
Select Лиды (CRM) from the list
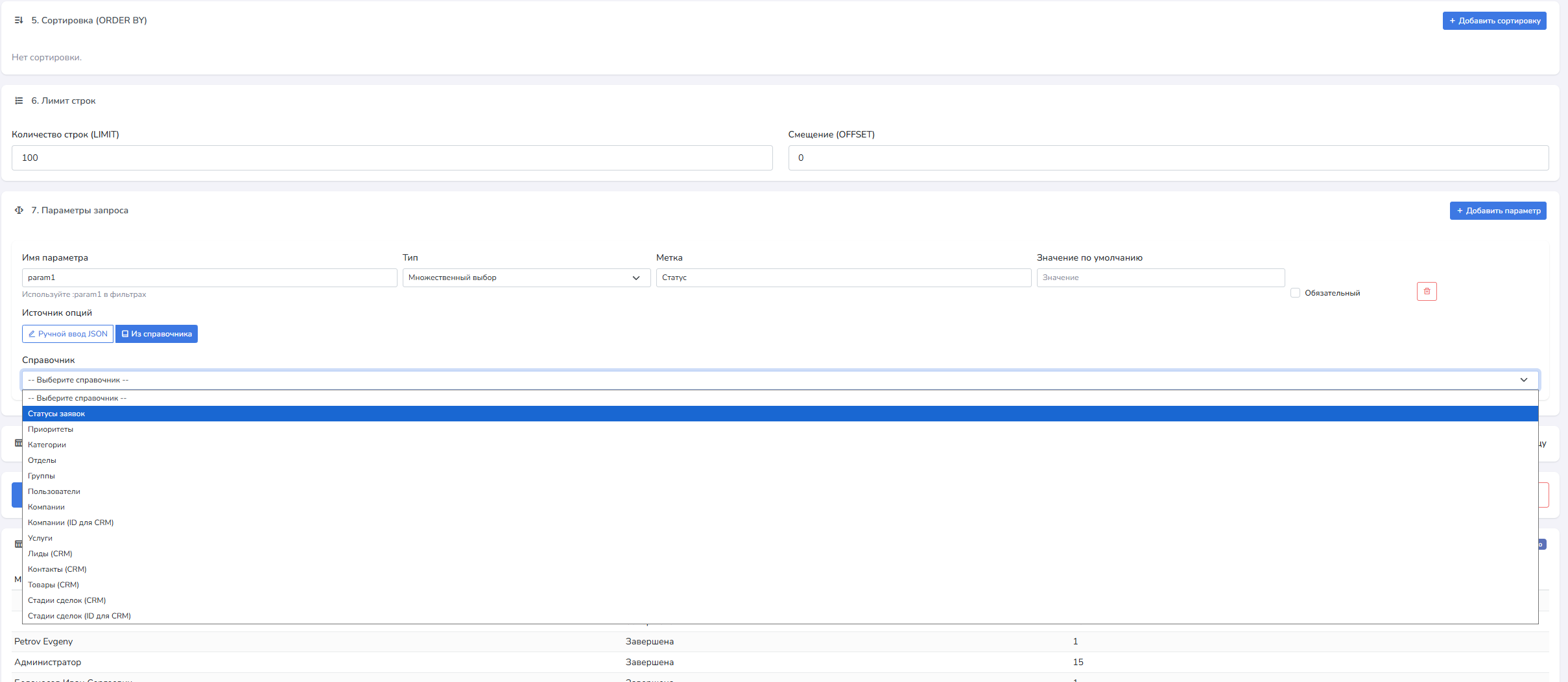(x=50, y=554)
